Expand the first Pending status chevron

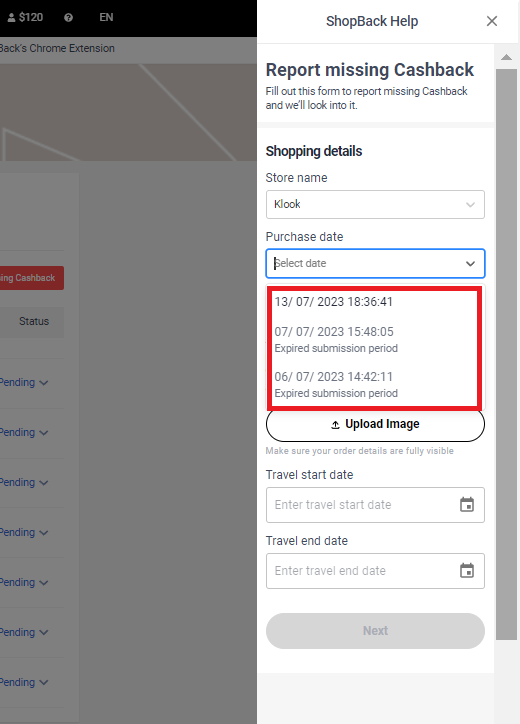click(44, 383)
